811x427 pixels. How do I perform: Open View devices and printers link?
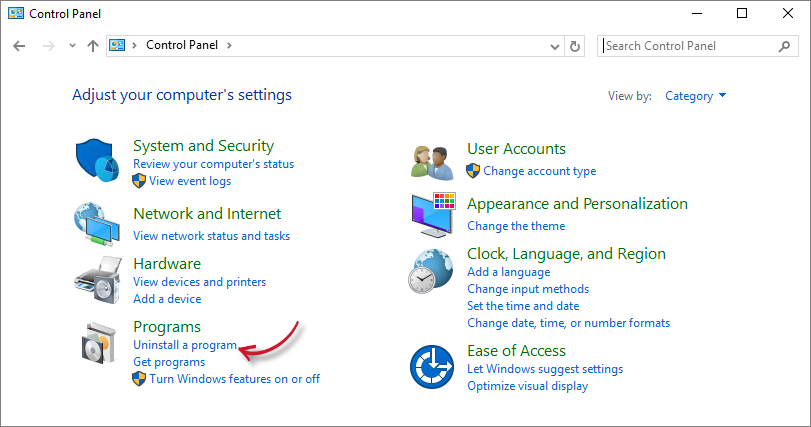pos(200,282)
